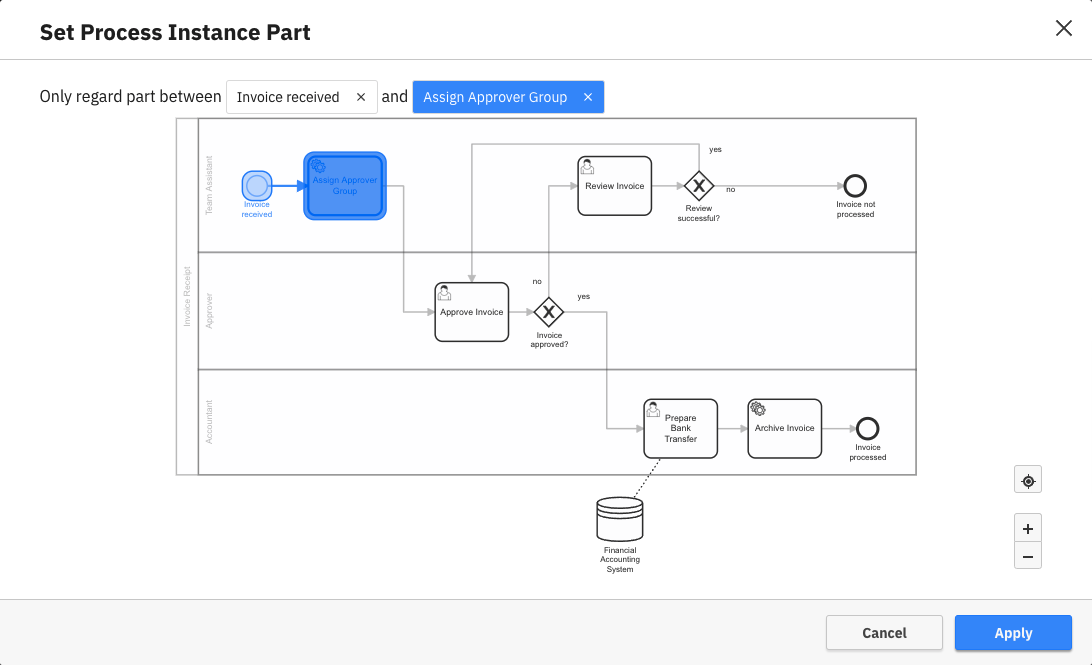Image resolution: width=1092 pixels, height=665 pixels.
Task: Cancel the Set Process Instance Part dialog
Action: [x=884, y=632]
